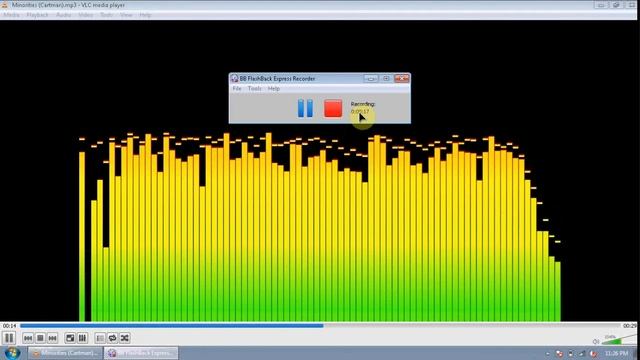Adjust the VLC volume slider
This screenshot has height=360, width=640.
tap(619, 340)
